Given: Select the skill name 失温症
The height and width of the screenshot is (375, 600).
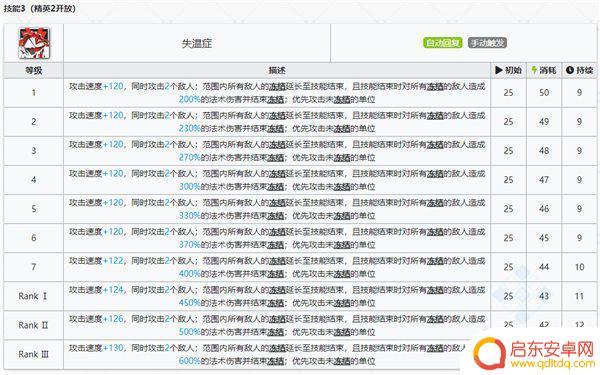Looking at the screenshot, I should pos(197,44).
